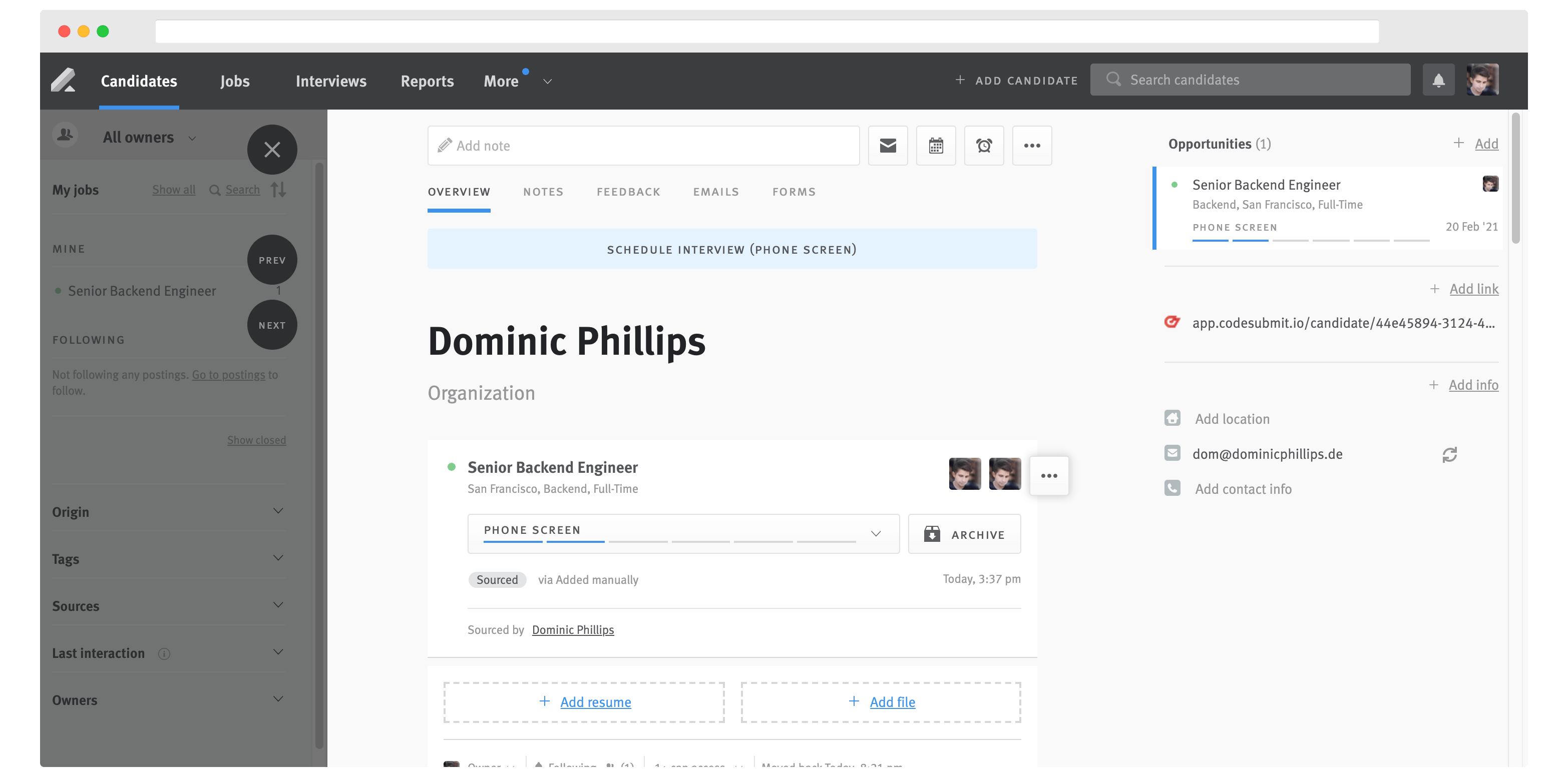Switch to the Feedback tab
Screen dimensions: 1568x777
[x=628, y=192]
